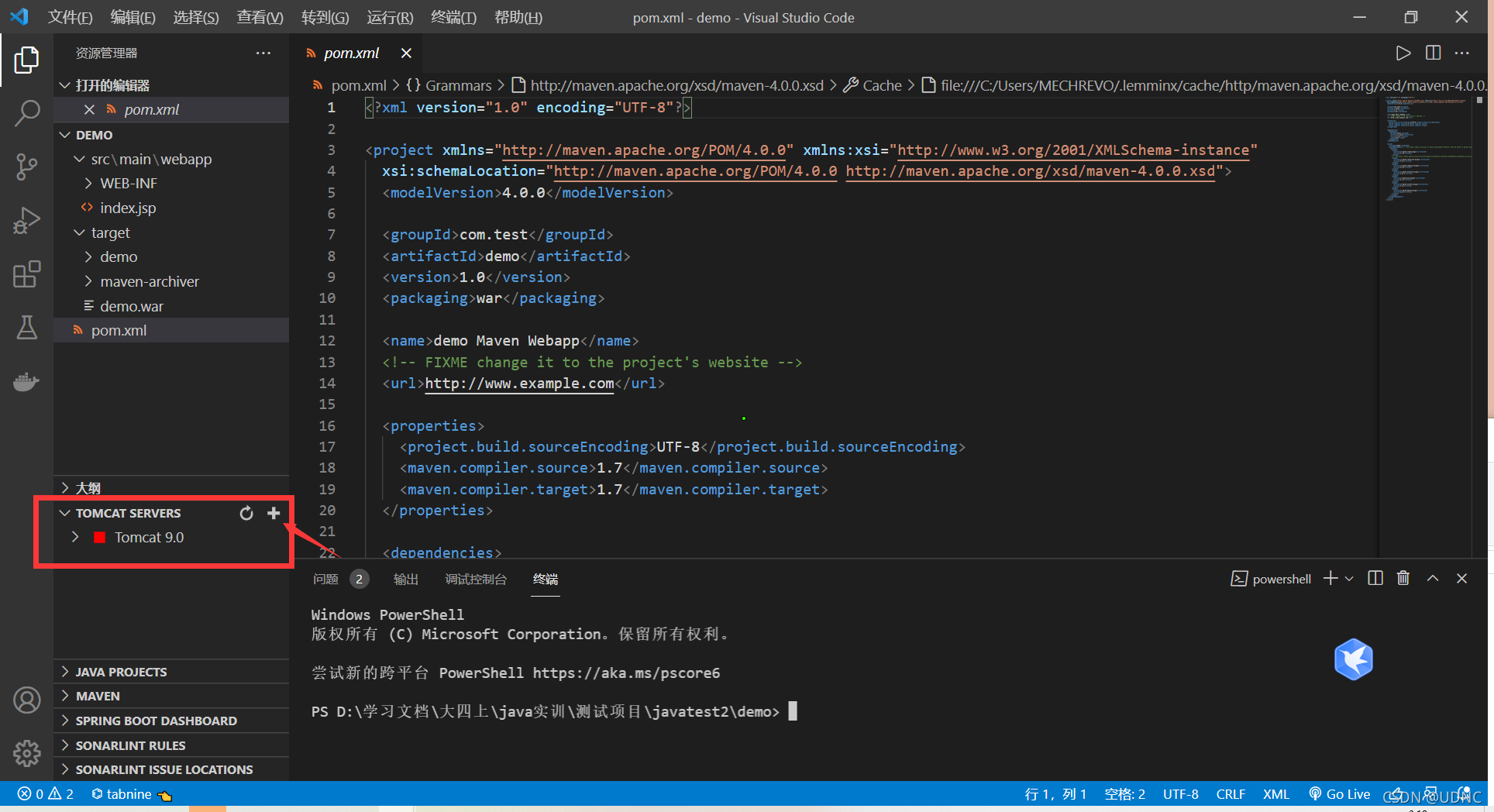The image size is (1494, 812).
Task: Open the Extensions view
Action: (x=27, y=274)
